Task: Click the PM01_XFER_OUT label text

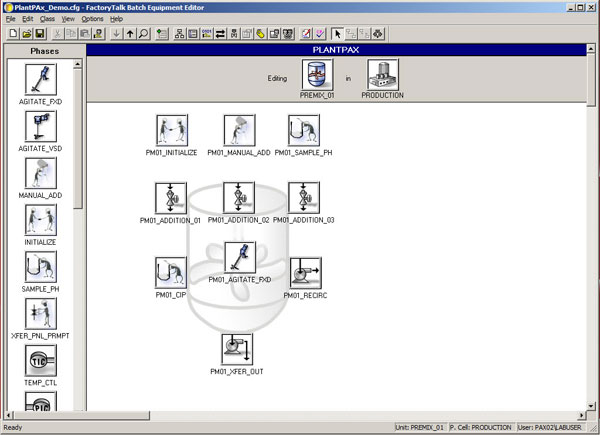Action: (237, 371)
